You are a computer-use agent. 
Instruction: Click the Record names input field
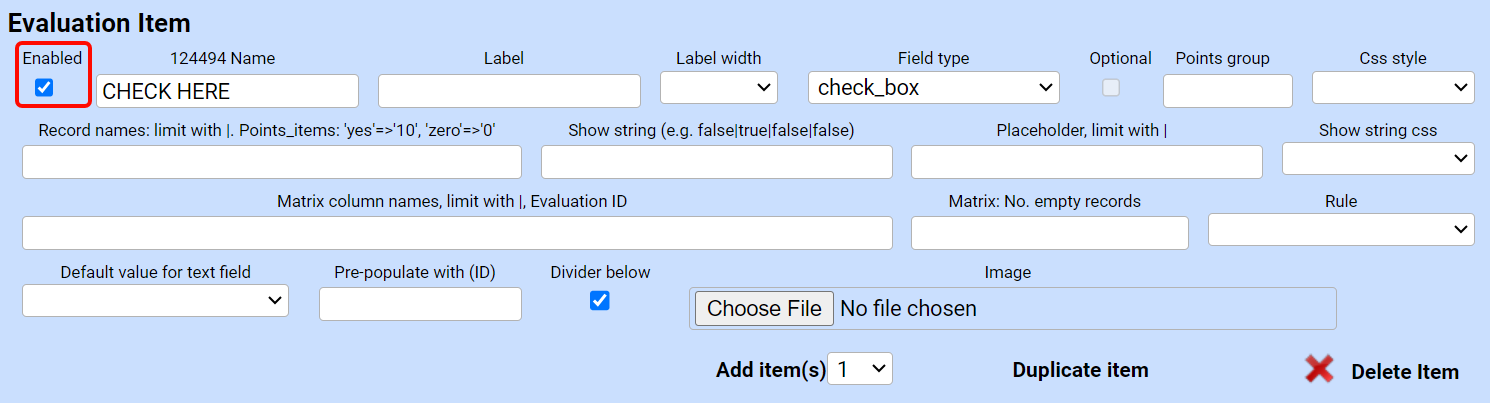[x=271, y=162]
